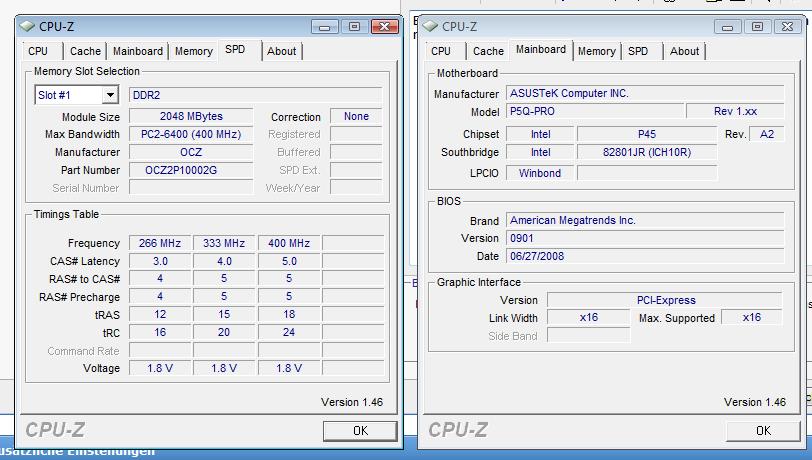Click CPU-Z title icon in left window

click(26, 26)
